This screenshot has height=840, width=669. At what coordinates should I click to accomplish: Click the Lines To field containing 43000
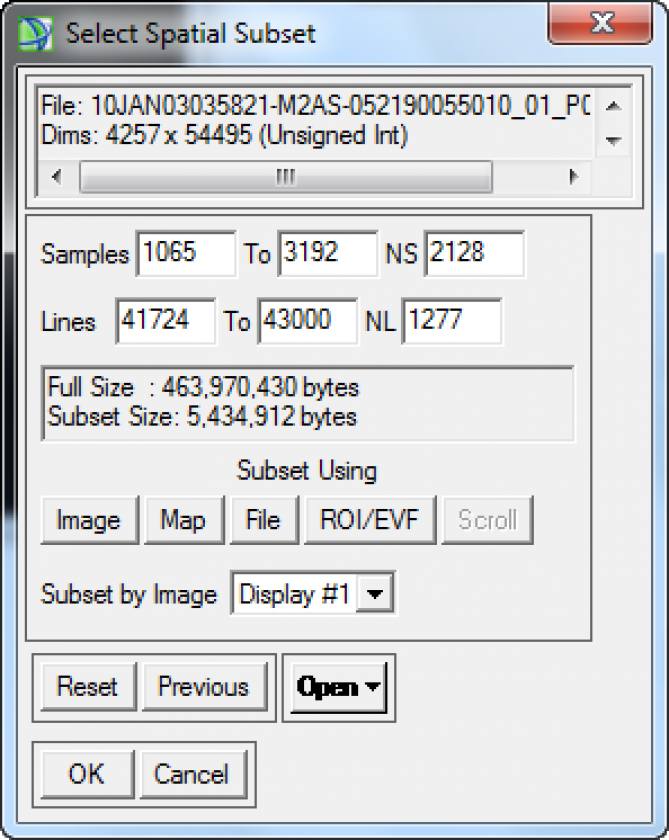[307, 321]
